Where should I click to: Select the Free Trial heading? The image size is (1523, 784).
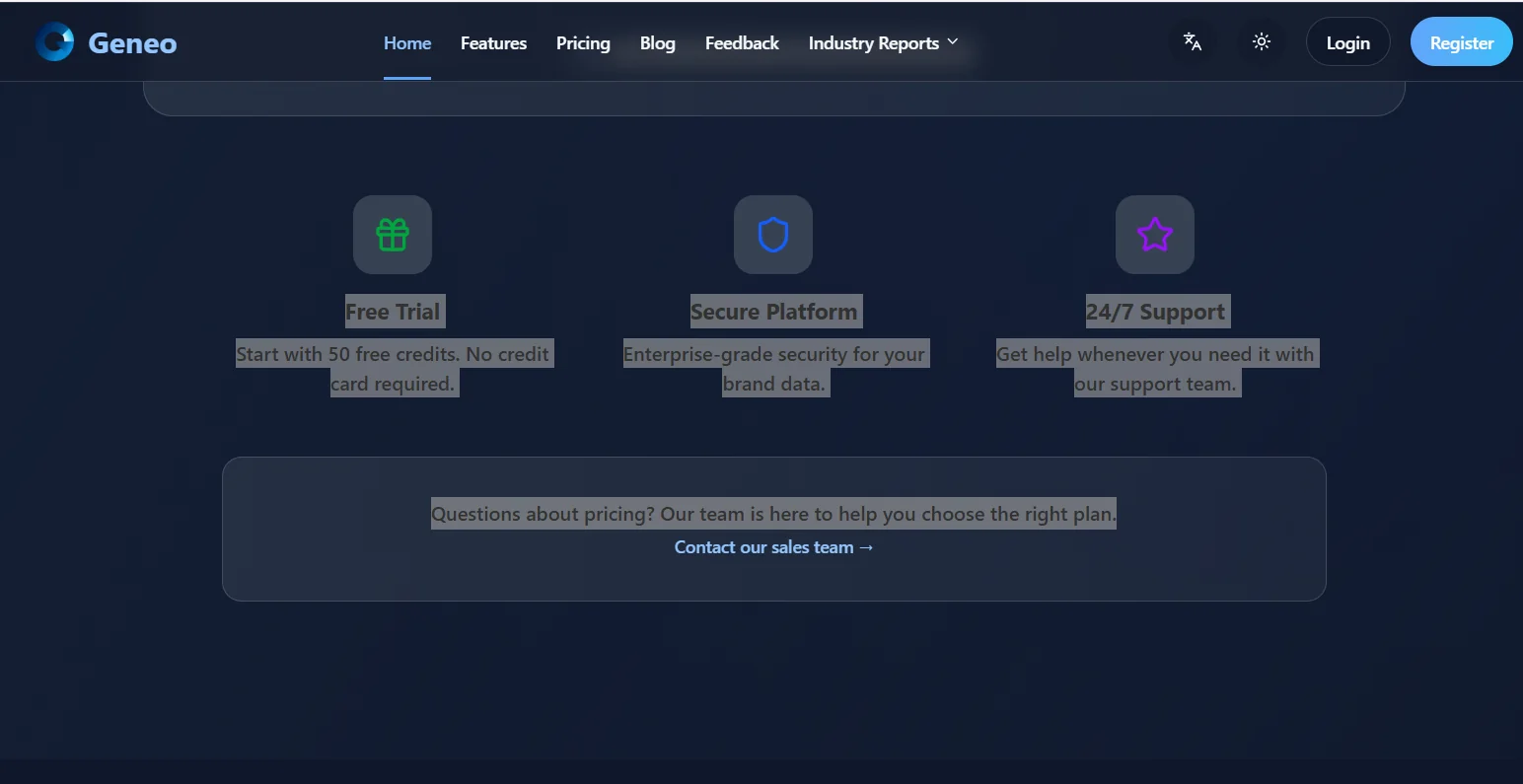click(x=393, y=312)
